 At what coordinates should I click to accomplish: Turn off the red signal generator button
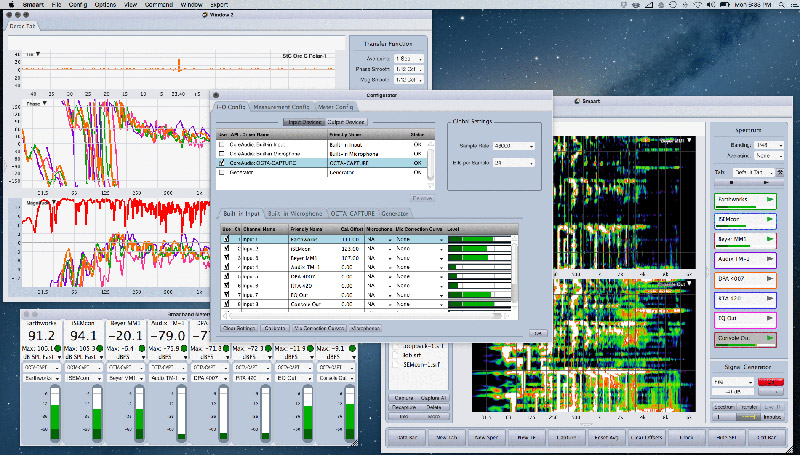(770, 382)
